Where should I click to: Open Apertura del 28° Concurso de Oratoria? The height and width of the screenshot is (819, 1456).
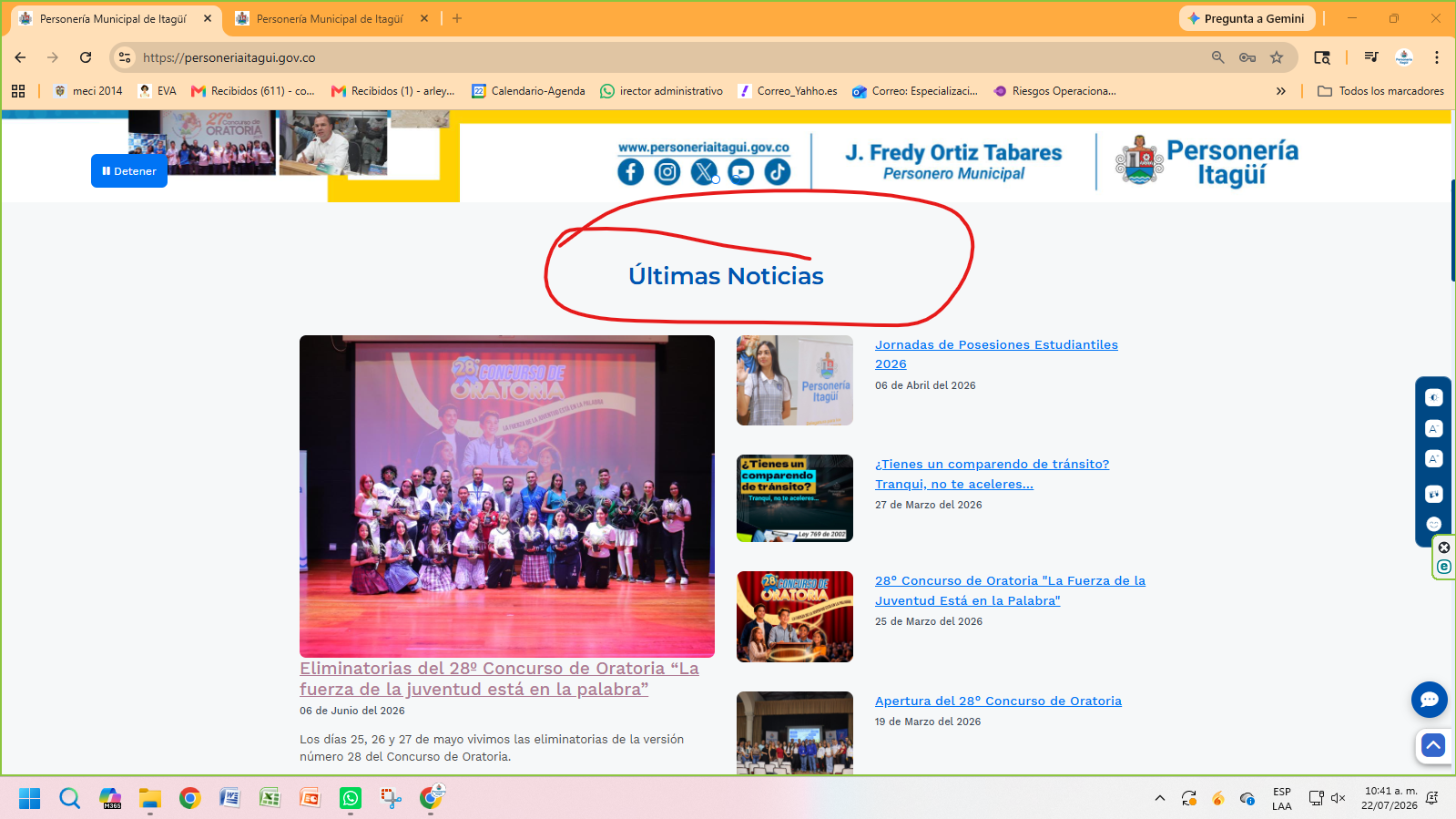[x=998, y=701]
